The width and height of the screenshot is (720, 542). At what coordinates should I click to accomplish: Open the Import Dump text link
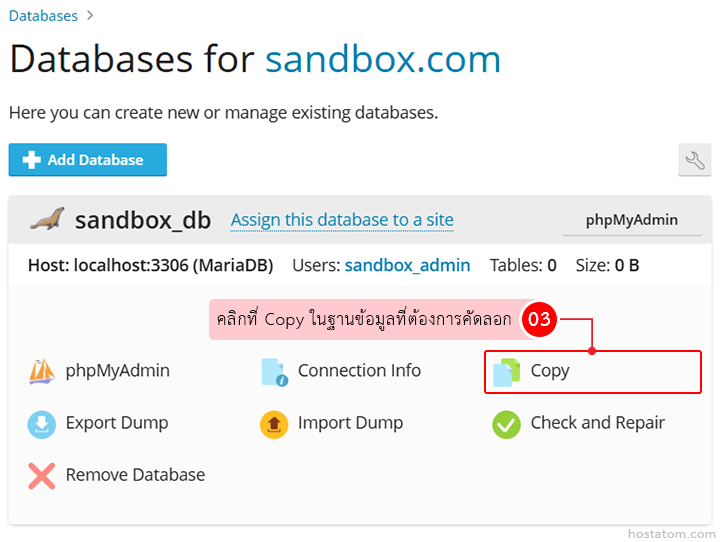coord(350,423)
